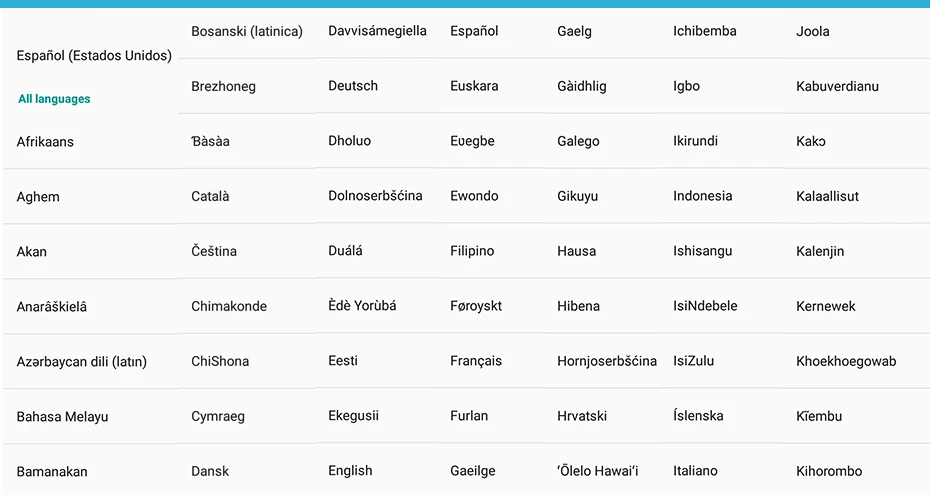This screenshot has width=930, height=495.
Task: Select Euskara language
Action: (x=474, y=86)
